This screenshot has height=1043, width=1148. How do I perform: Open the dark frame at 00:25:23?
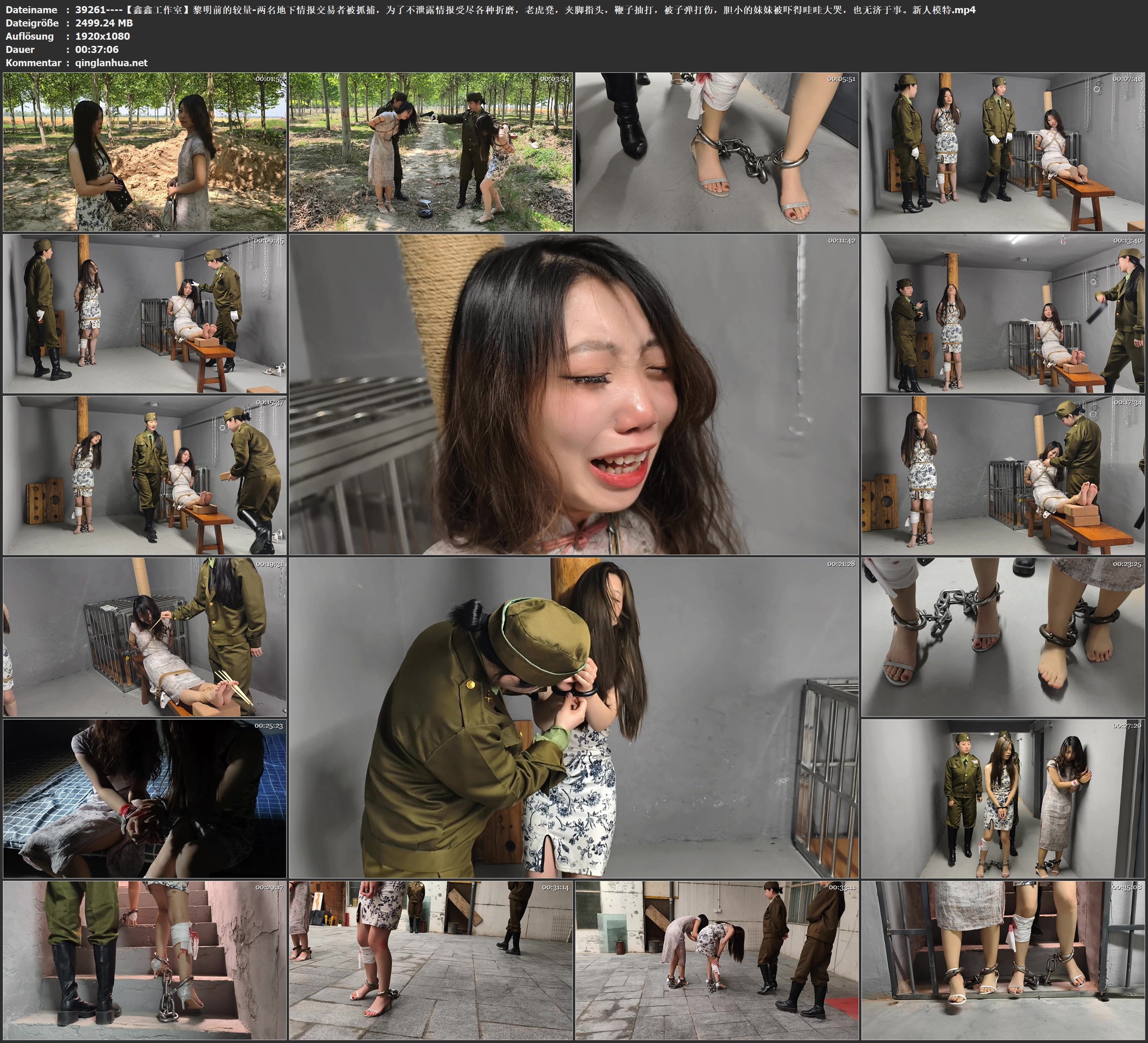point(145,798)
